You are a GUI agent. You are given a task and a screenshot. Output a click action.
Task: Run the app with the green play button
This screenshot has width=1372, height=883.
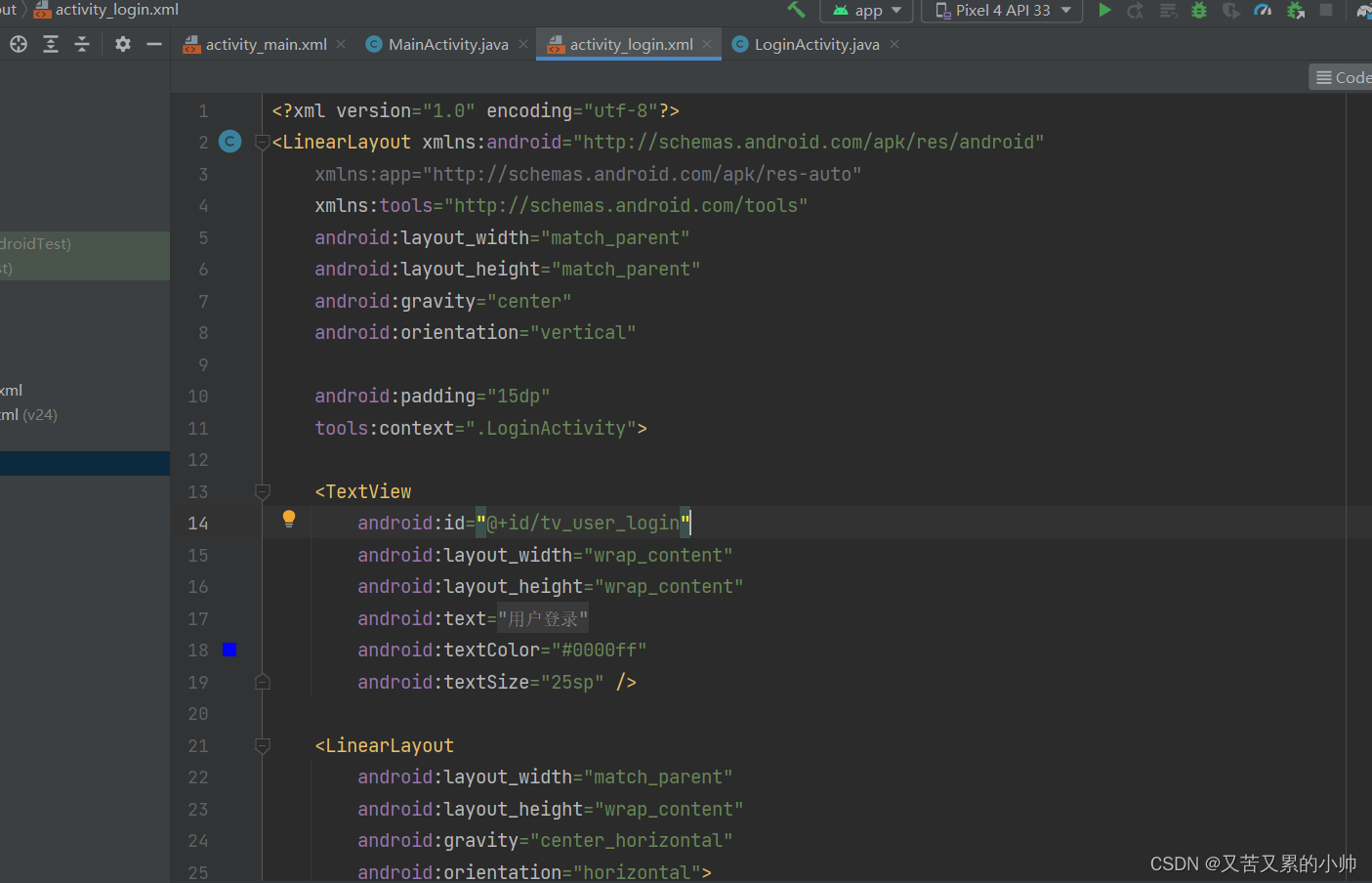click(x=1104, y=10)
